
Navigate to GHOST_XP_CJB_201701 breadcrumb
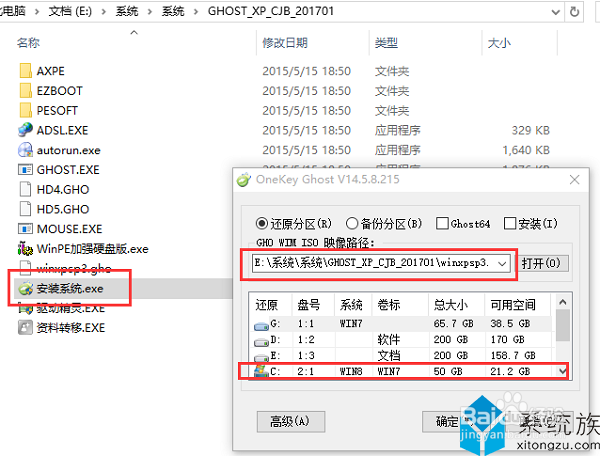click(271, 11)
